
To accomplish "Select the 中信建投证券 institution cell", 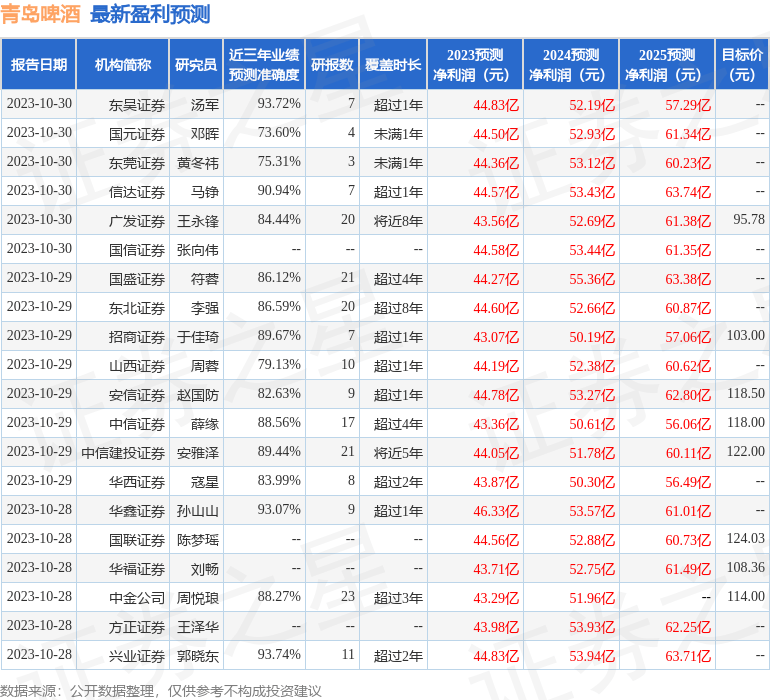I will point(123,453).
